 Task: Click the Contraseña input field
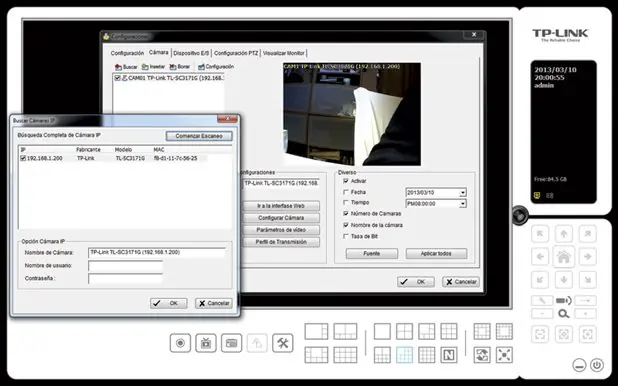[125, 279]
